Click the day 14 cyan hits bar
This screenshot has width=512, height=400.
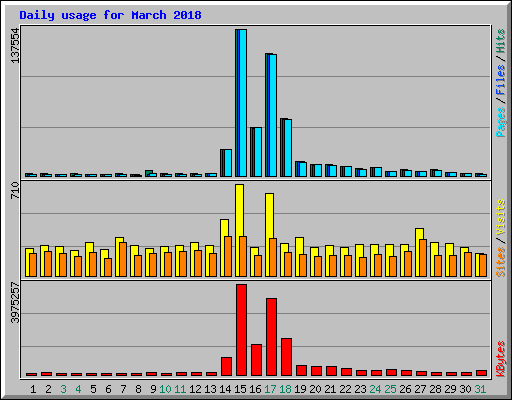[x=228, y=163]
